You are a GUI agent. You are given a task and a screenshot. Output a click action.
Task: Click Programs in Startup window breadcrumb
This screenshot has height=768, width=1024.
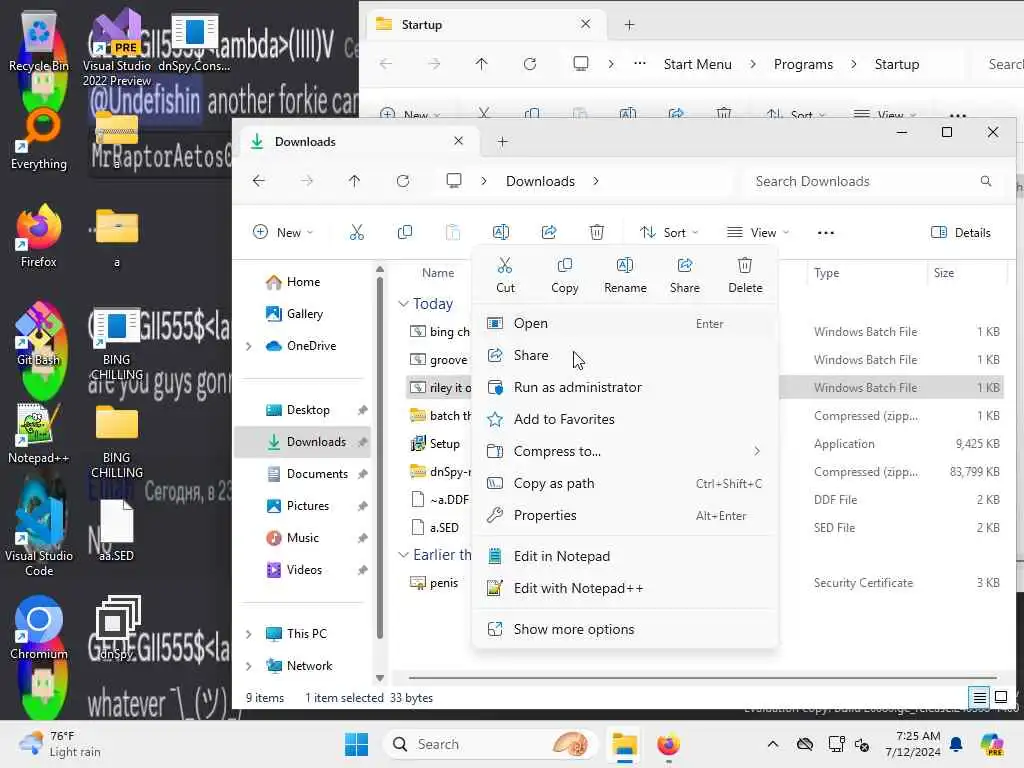click(803, 64)
